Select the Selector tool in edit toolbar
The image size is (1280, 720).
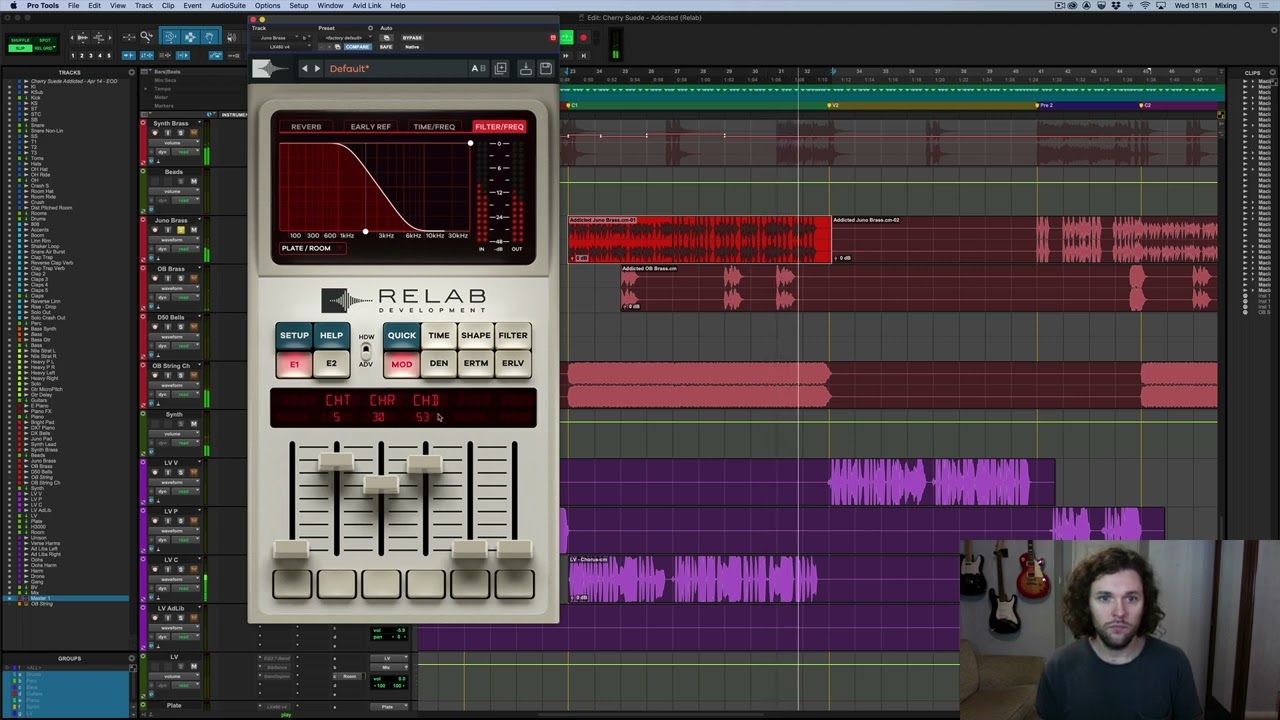coord(190,37)
